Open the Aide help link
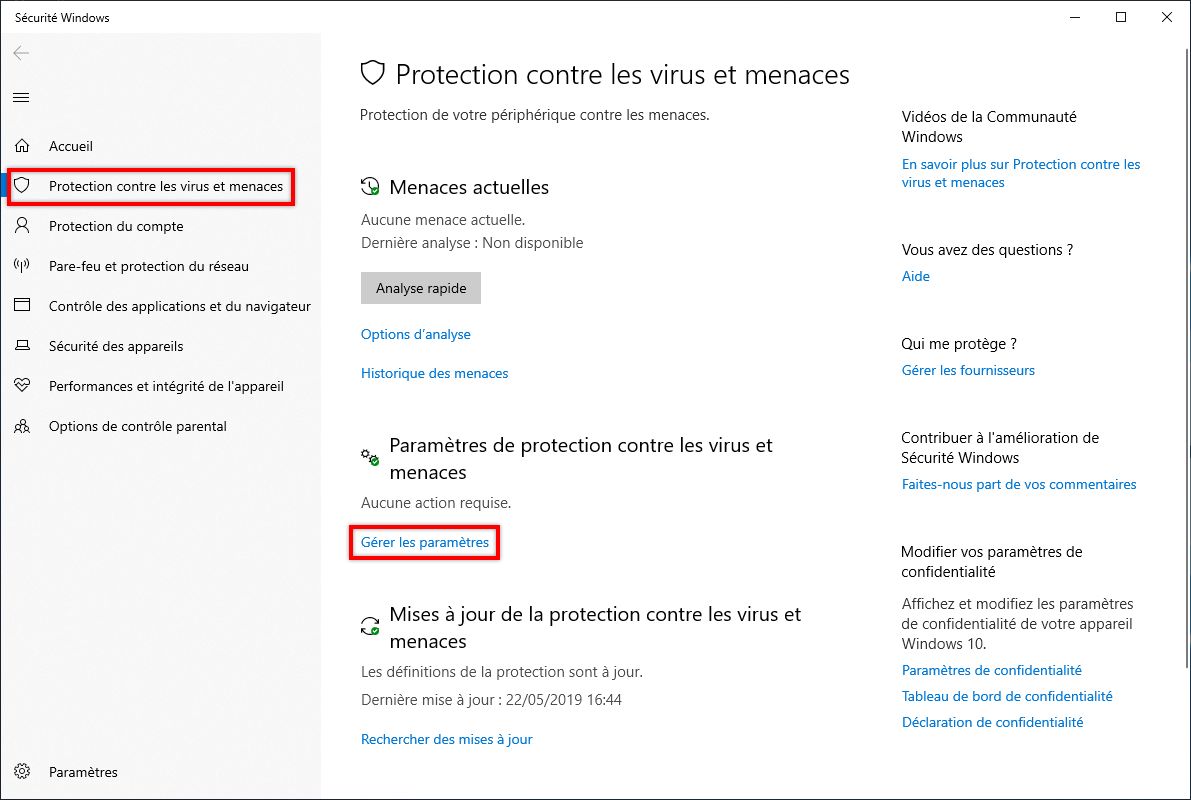Image resolution: width=1191 pixels, height=800 pixels. point(915,276)
